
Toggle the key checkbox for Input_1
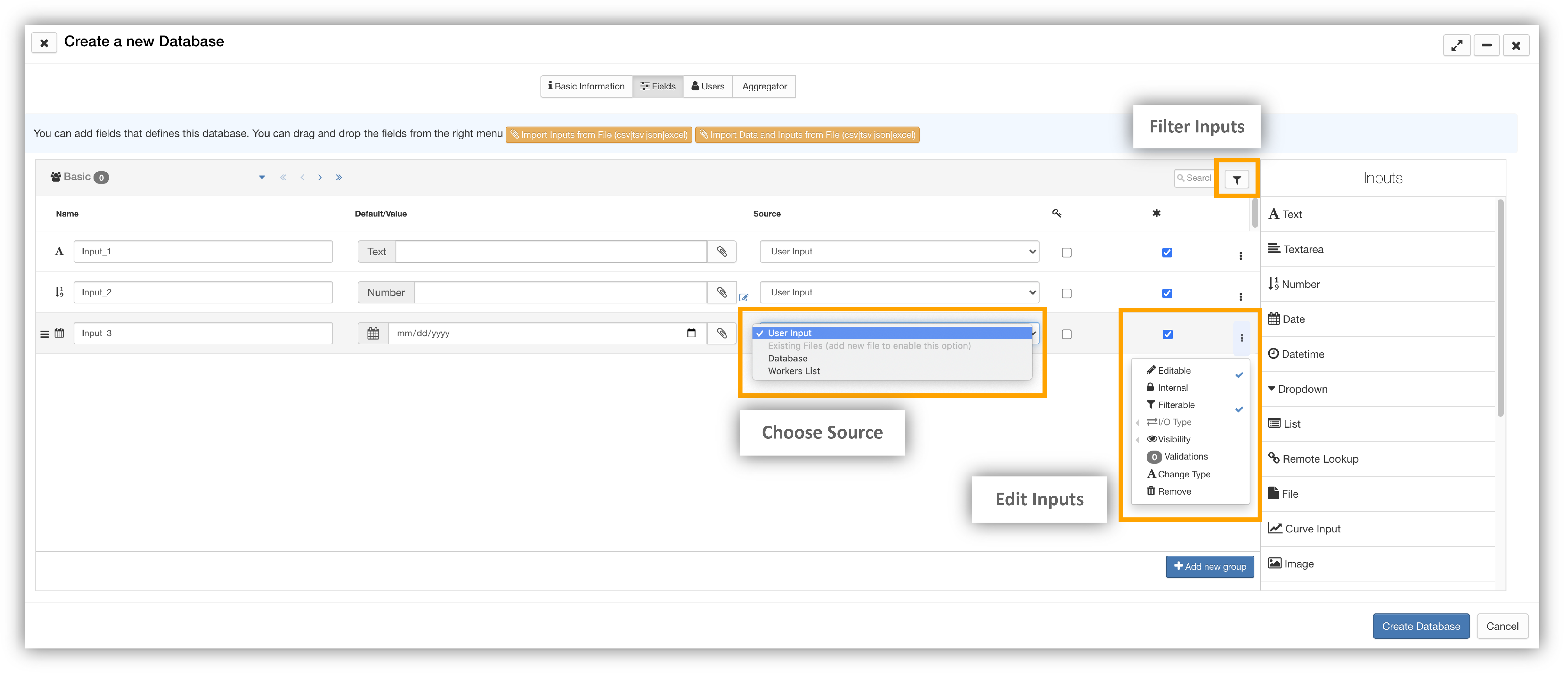click(1067, 253)
